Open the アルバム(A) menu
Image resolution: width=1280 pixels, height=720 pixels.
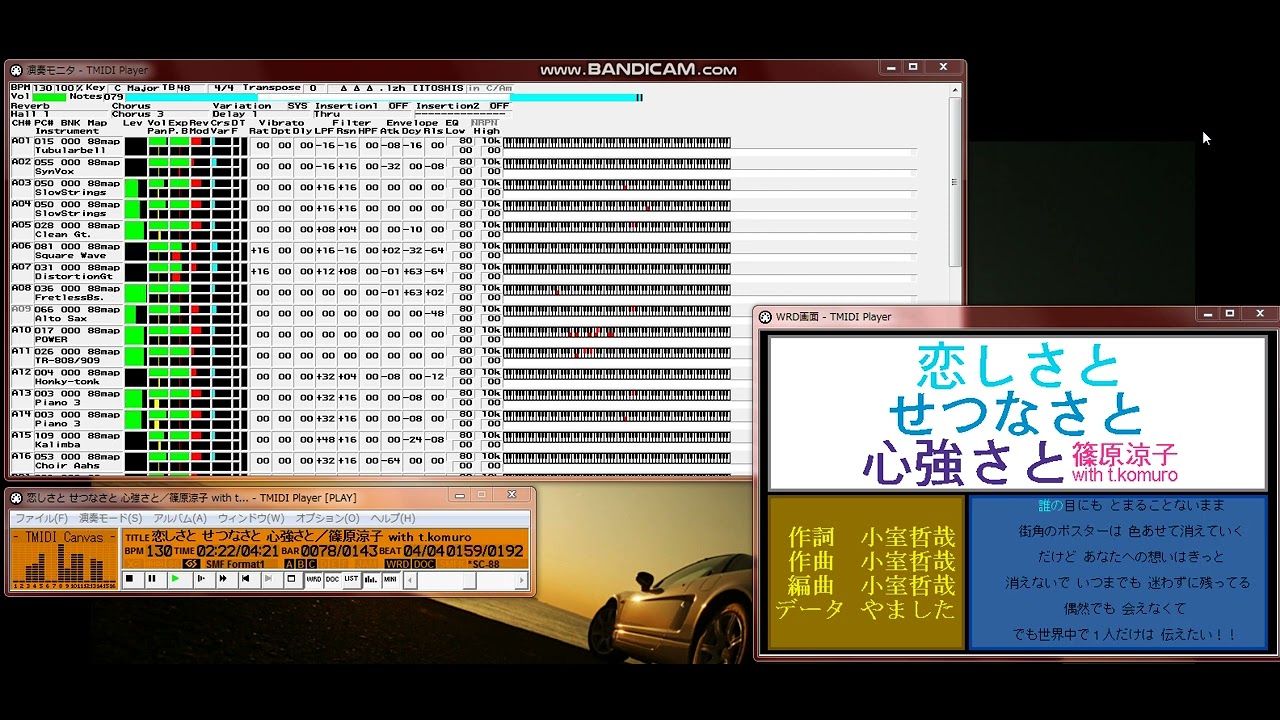[x=180, y=518]
